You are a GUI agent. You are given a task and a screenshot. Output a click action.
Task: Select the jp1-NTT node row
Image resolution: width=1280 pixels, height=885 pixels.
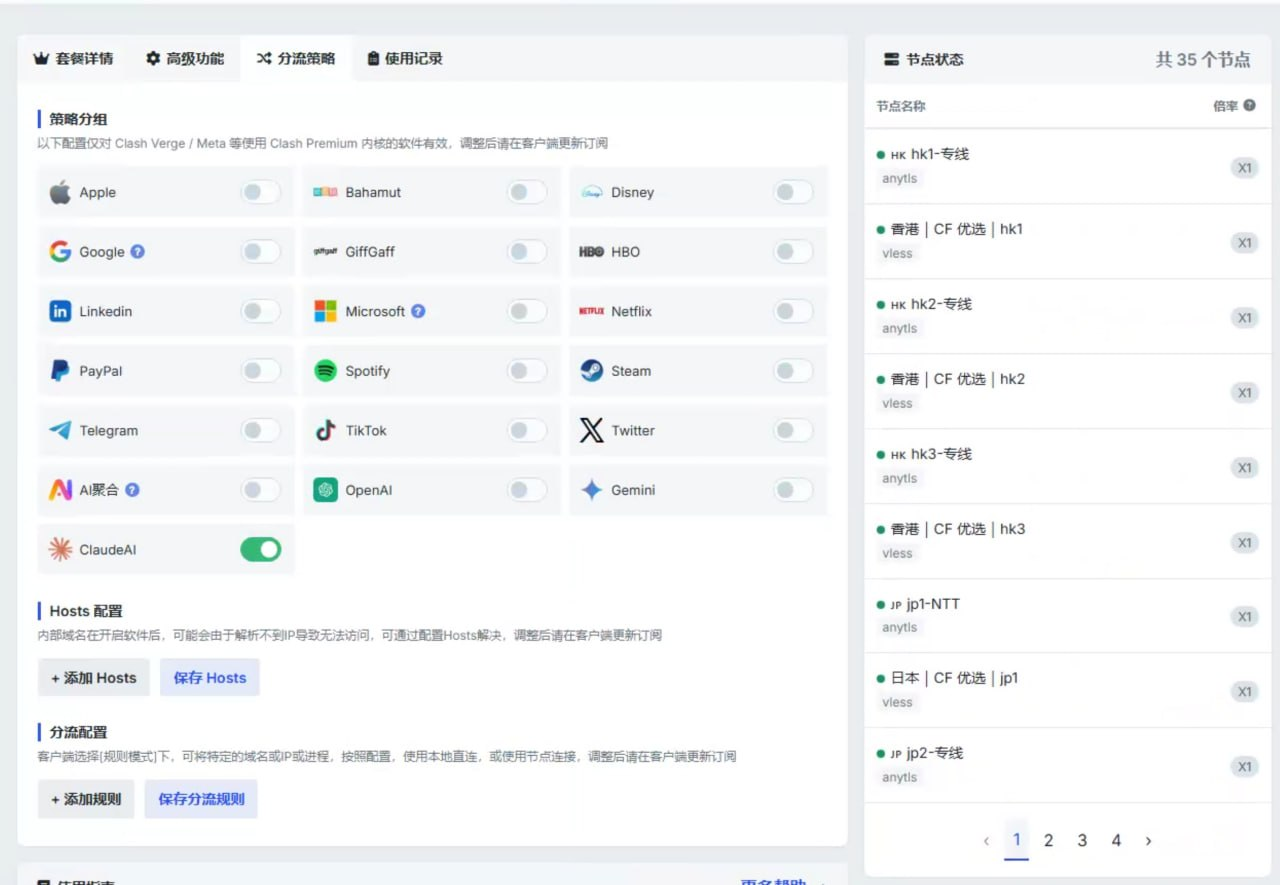point(1067,616)
